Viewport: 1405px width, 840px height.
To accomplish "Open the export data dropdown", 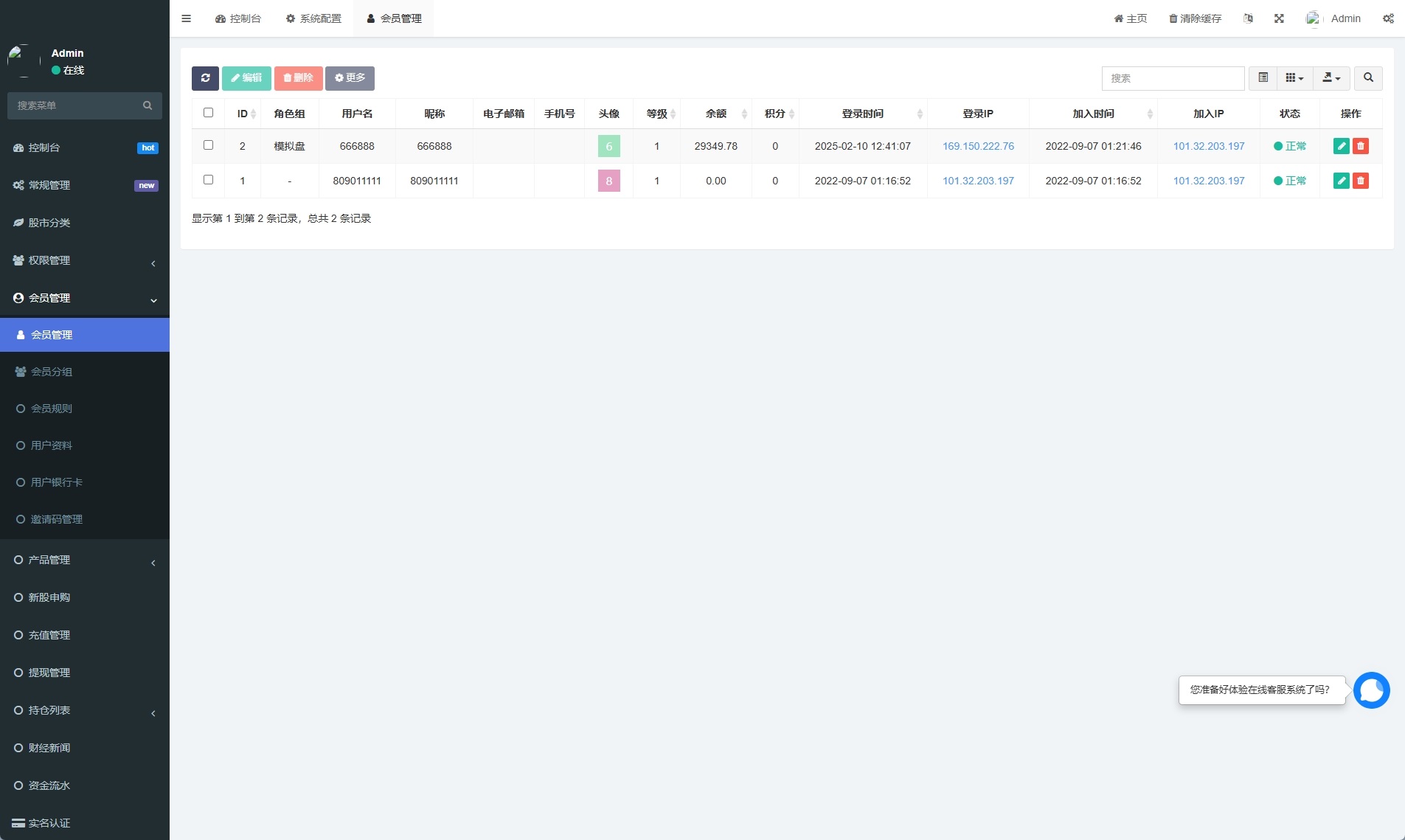I will (1331, 78).
